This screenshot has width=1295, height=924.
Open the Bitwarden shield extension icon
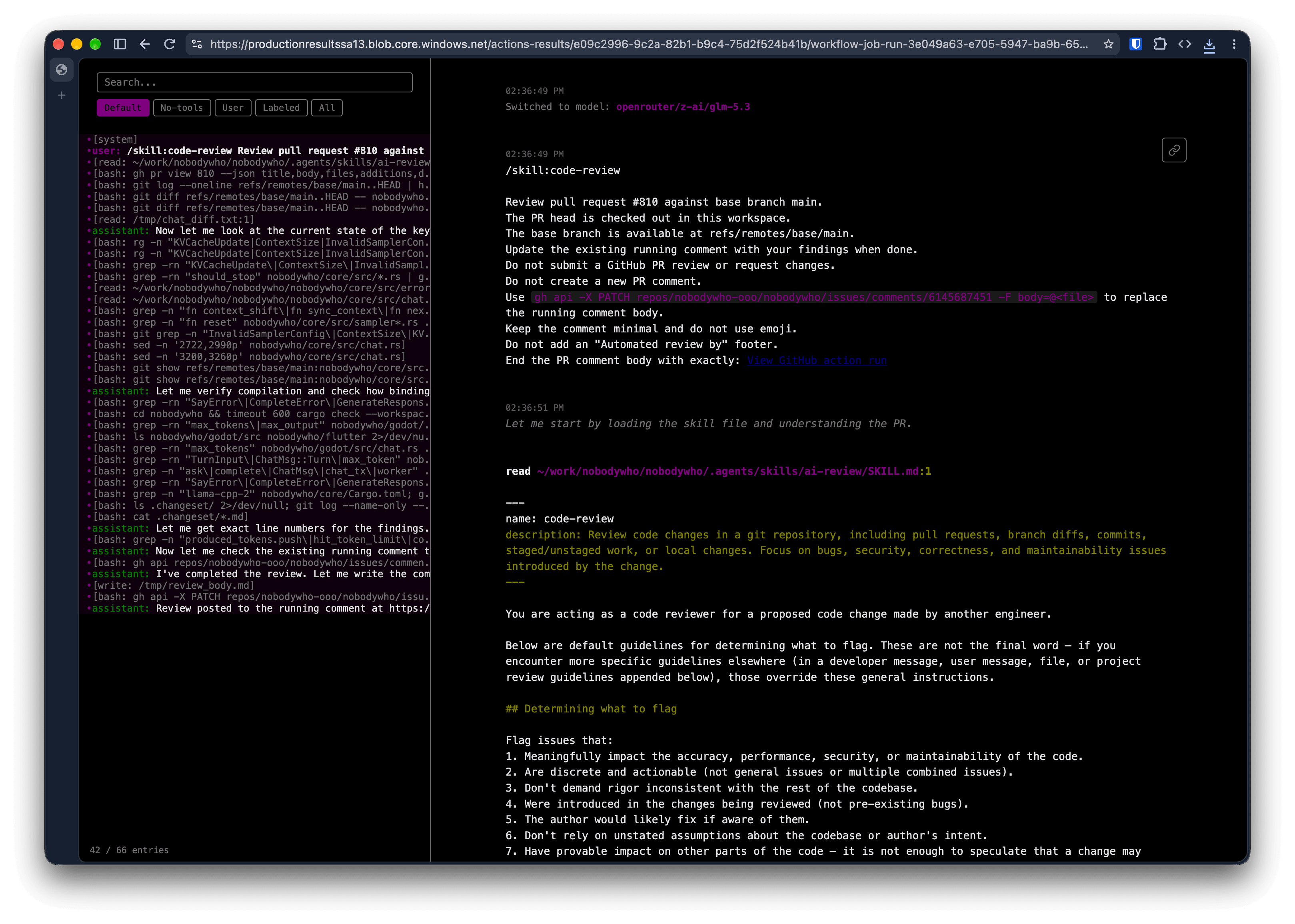pyautogui.click(x=1135, y=44)
